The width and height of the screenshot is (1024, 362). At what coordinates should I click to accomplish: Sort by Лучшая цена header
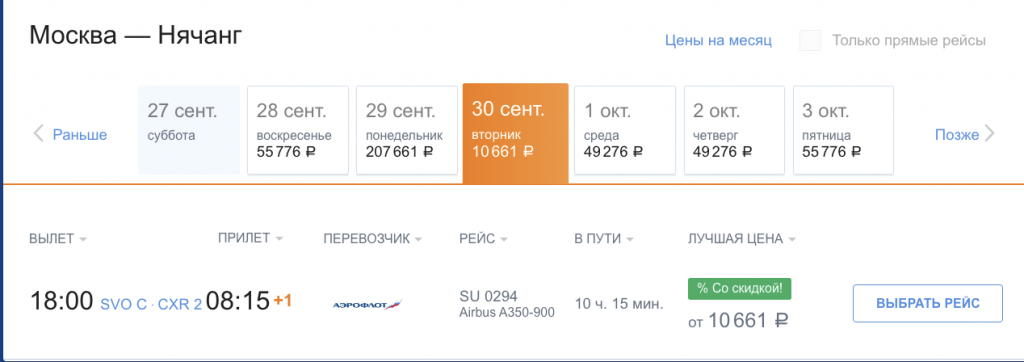[742, 239]
